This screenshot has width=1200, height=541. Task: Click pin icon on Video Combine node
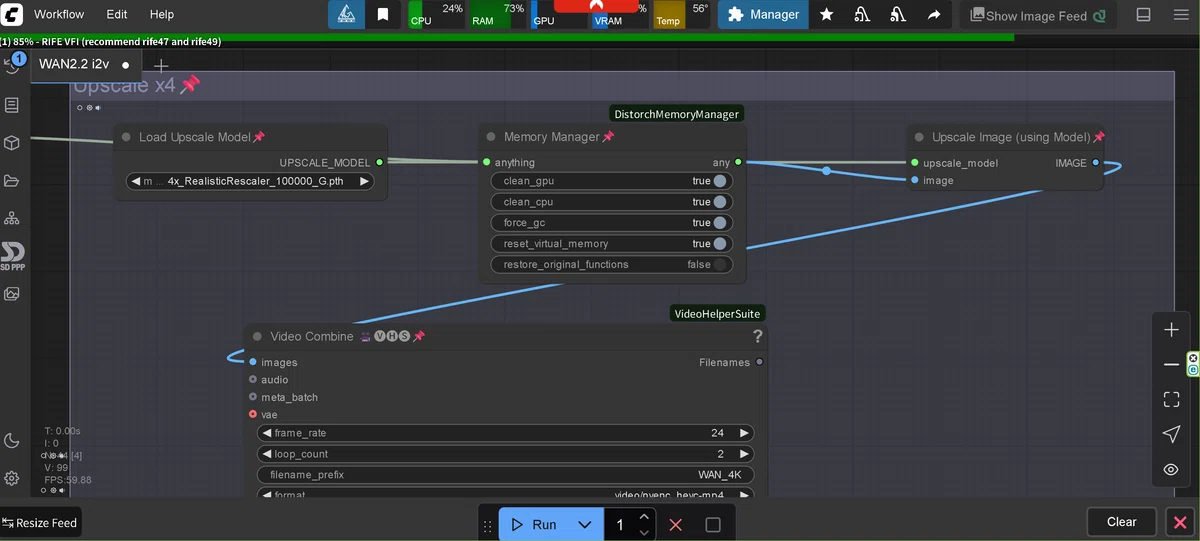[x=419, y=337]
